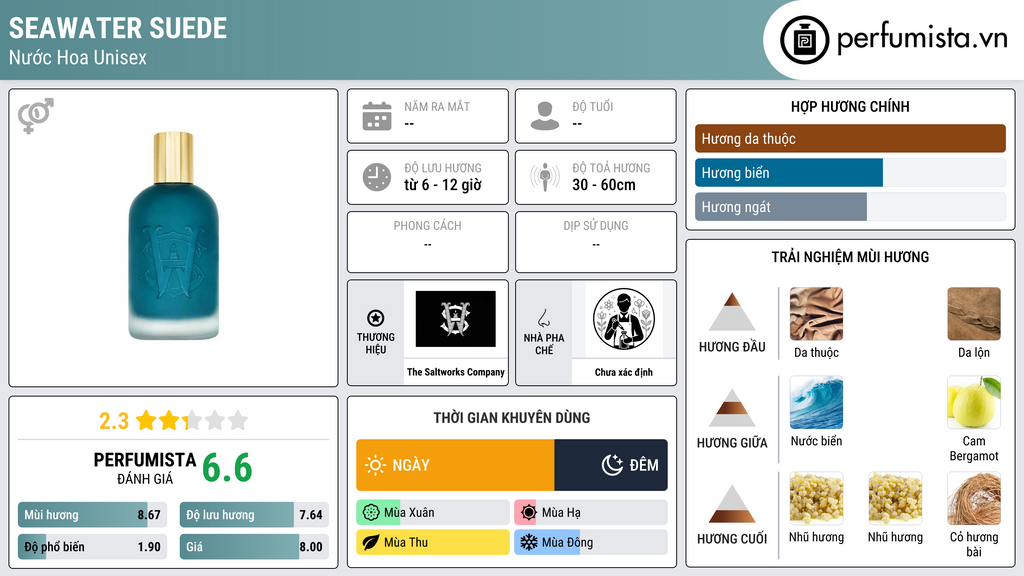Click the 2.3 user rating number
This screenshot has width=1024, height=576.
coord(114,421)
